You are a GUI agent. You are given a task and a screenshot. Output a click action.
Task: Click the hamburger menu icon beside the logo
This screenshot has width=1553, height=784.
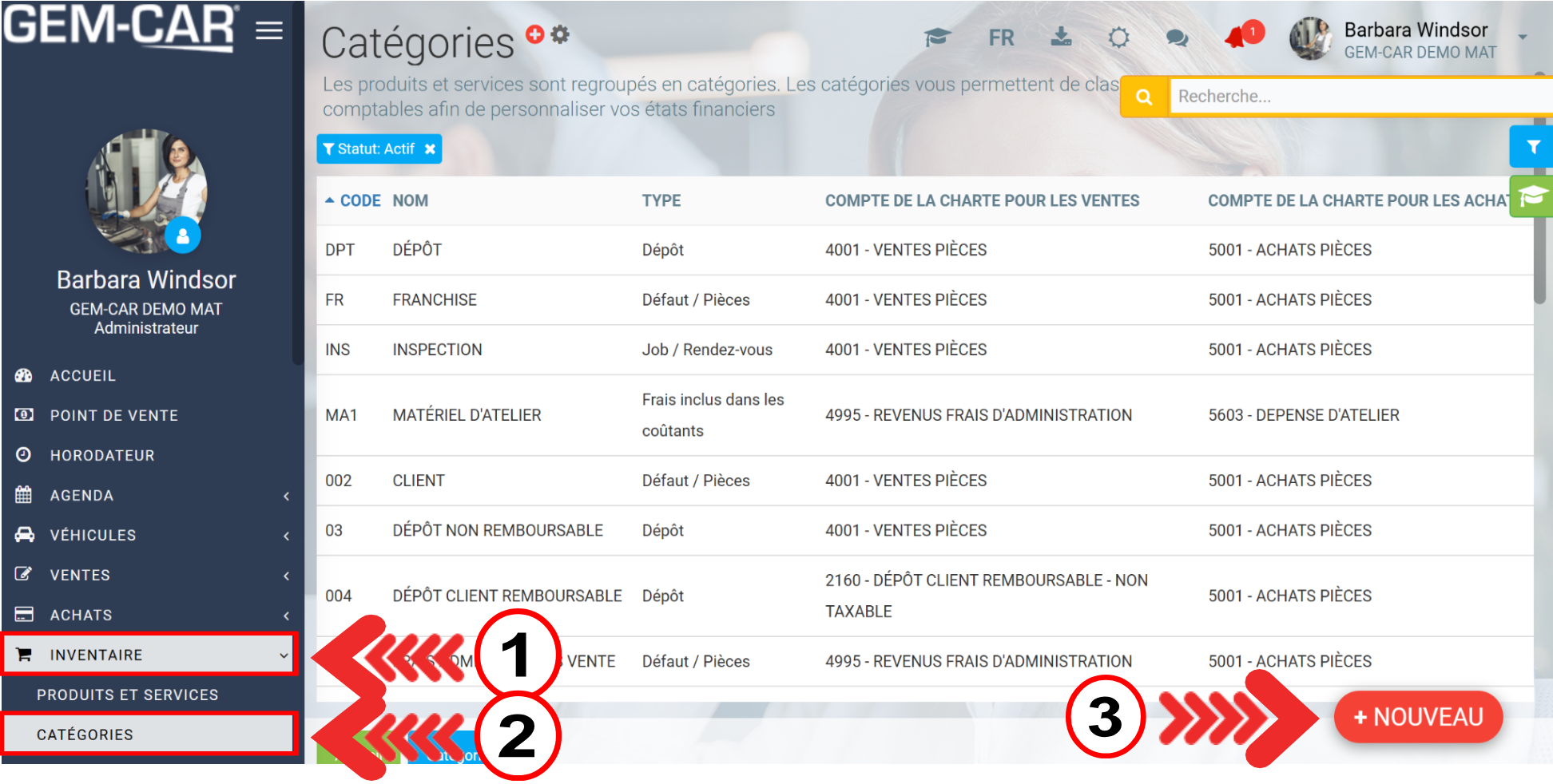[x=269, y=31]
